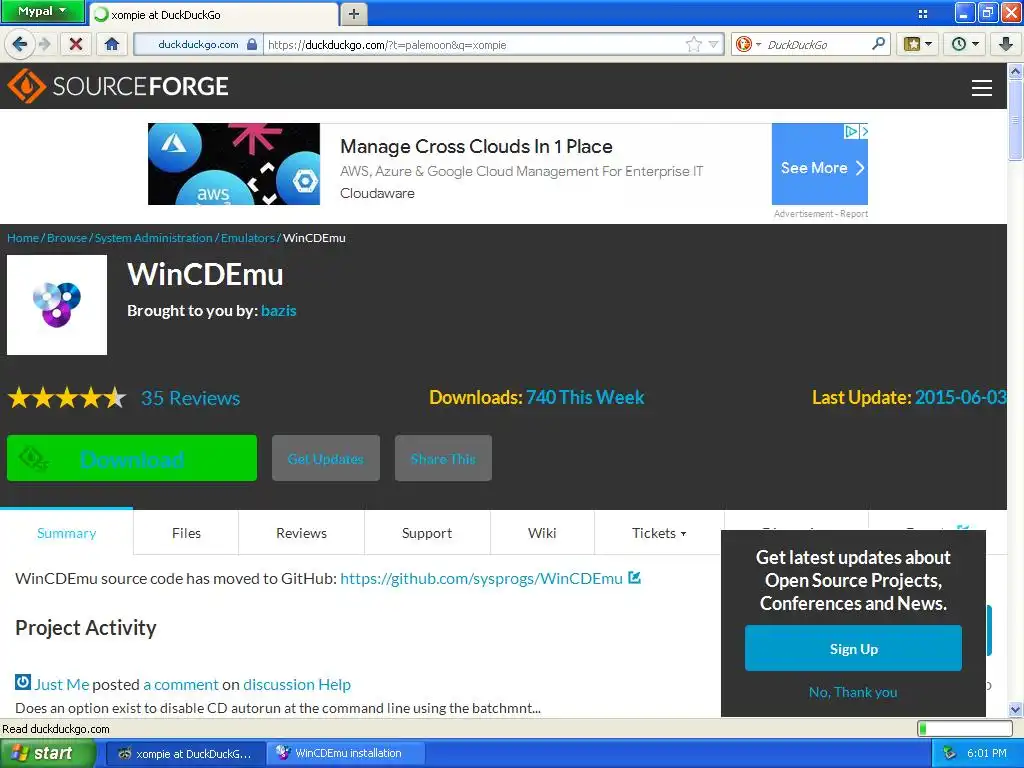Click 'See More' on the advertisement
Screen dimensions: 1024x768
(820, 168)
